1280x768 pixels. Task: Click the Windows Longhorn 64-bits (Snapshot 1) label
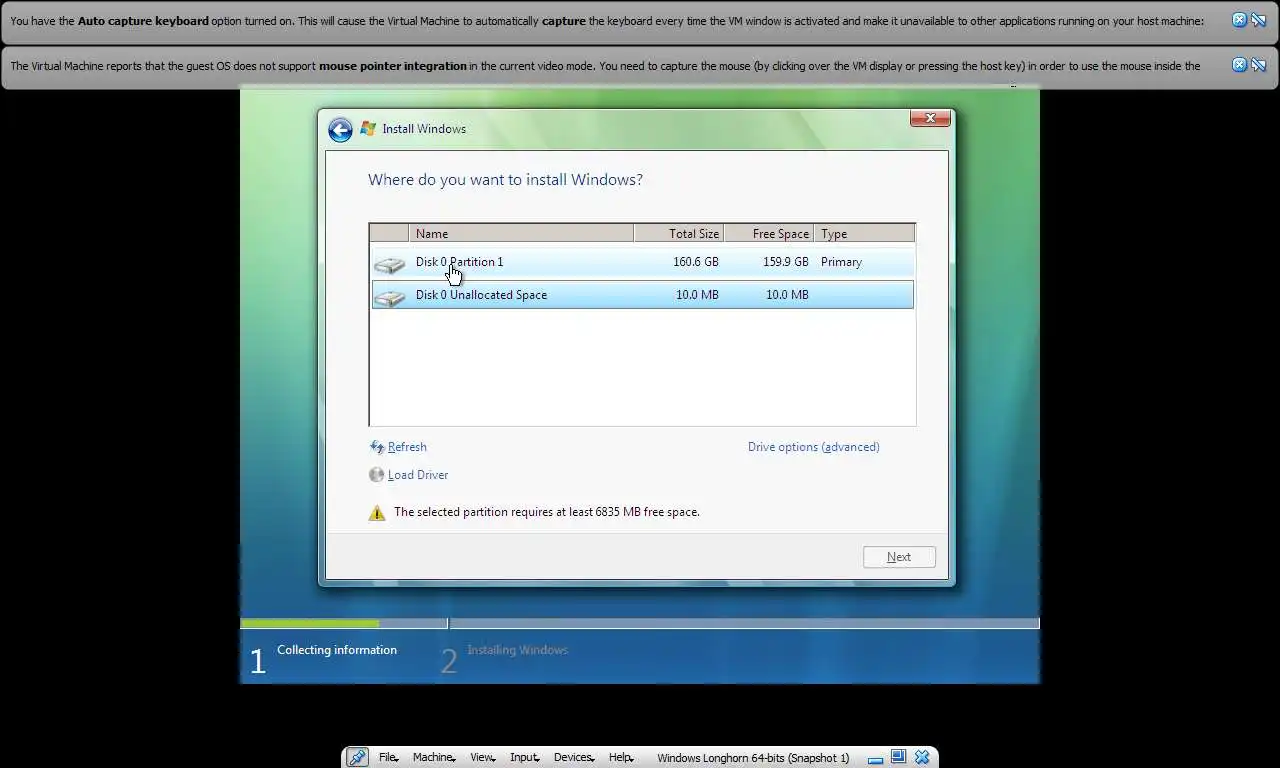pos(753,758)
